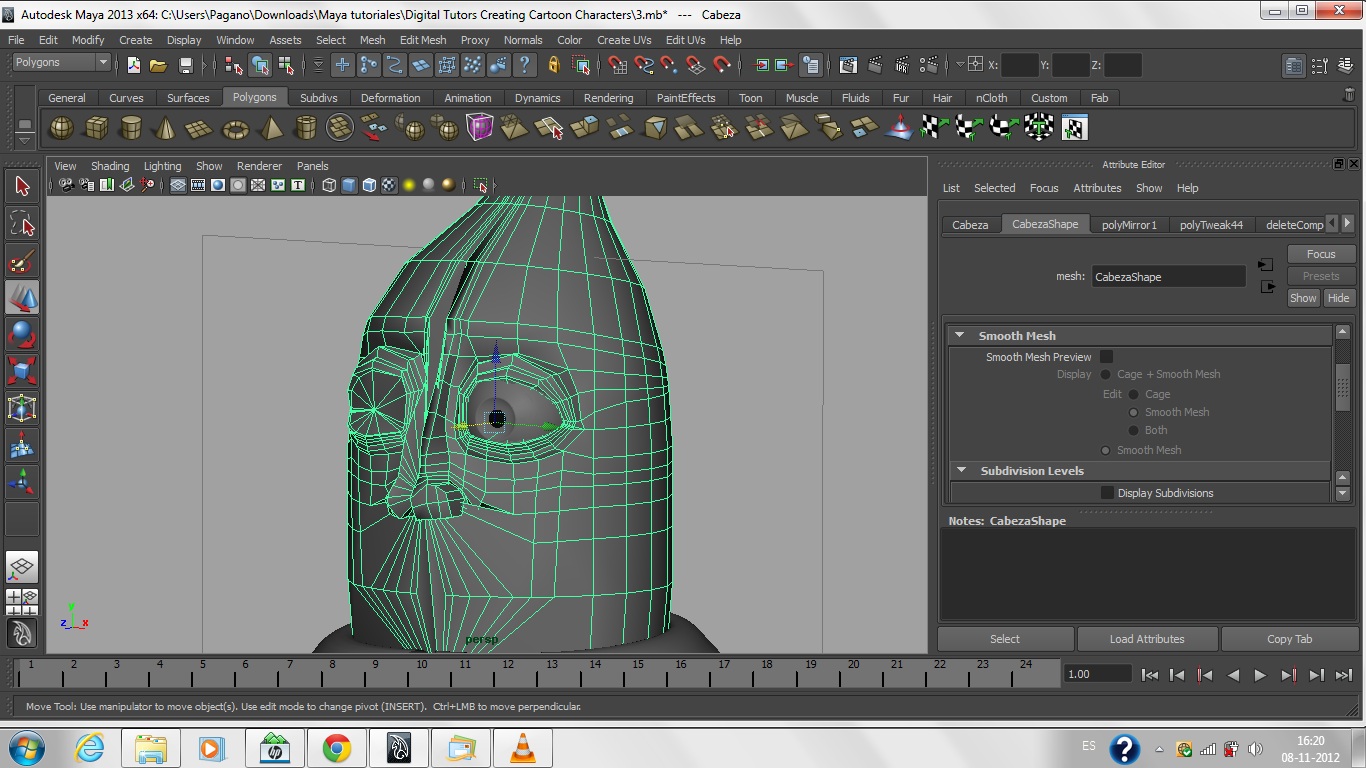Enable the Smooth Mesh Preview checkbox
The height and width of the screenshot is (768, 1366).
(1106, 357)
